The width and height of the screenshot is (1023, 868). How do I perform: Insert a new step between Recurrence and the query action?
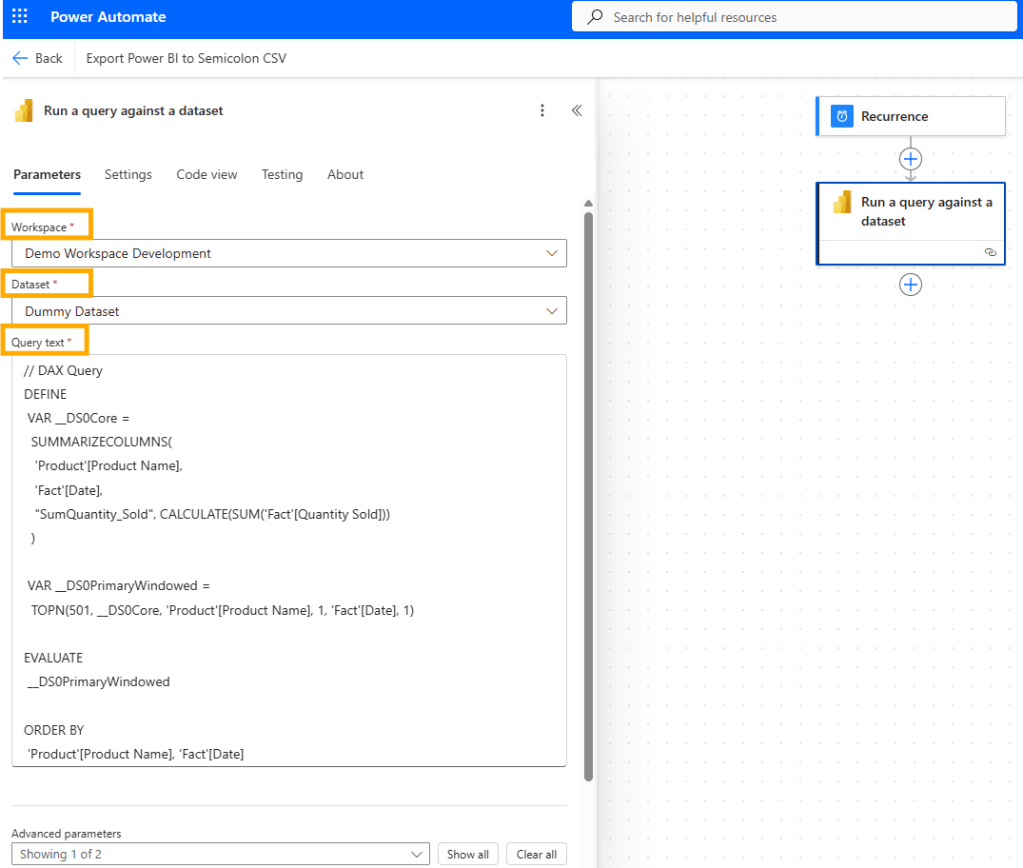910,159
